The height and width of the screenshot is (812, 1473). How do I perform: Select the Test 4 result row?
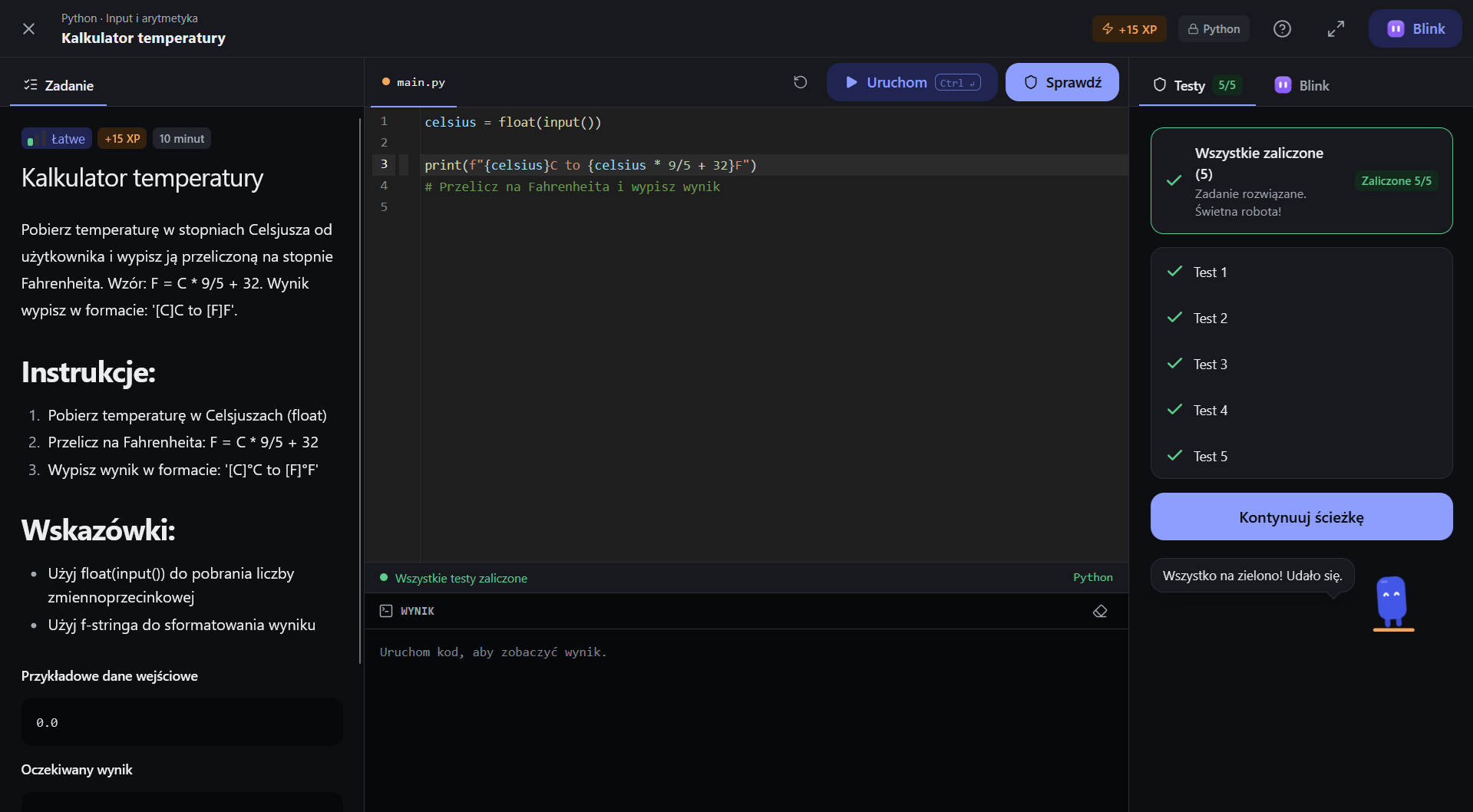click(1301, 410)
